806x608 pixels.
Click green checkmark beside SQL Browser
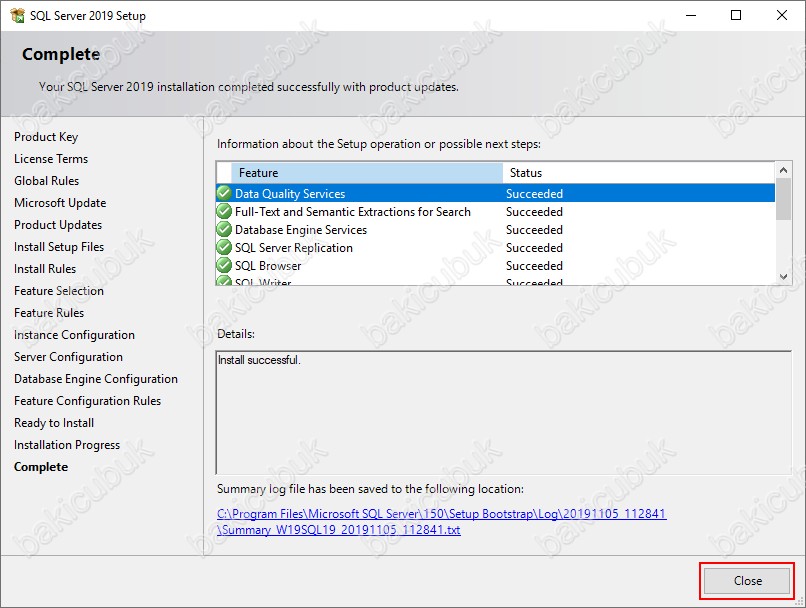pyautogui.click(x=224, y=265)
